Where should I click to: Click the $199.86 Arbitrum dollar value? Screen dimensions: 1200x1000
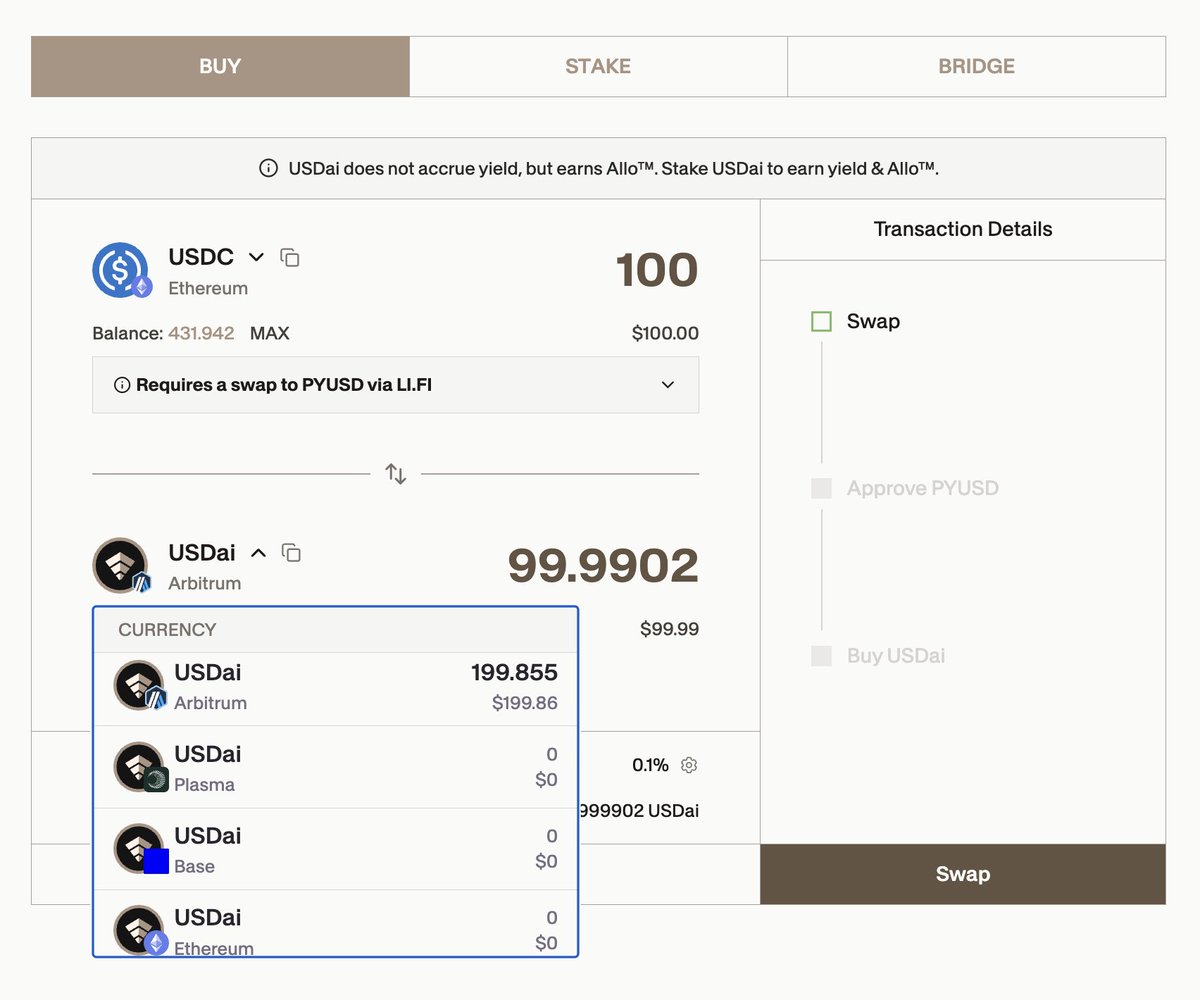tap(525, 703)
